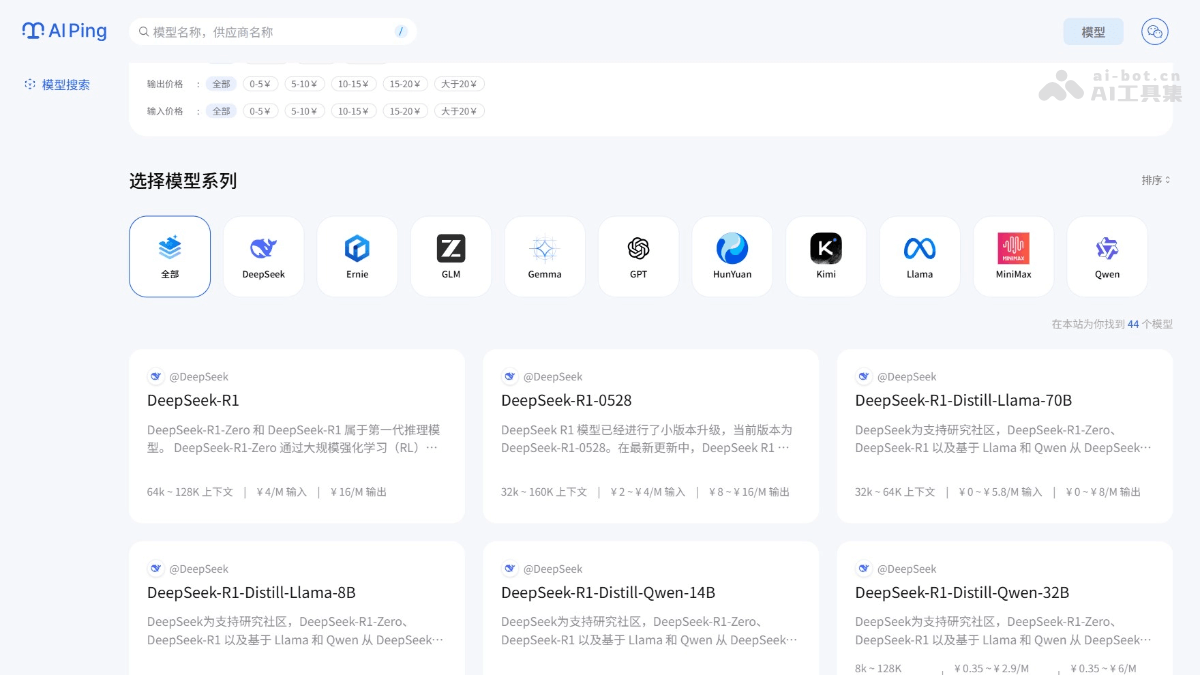Select the 全部 all-series tile
Screen dimensions: 1200x675
(x=170, y=256)
